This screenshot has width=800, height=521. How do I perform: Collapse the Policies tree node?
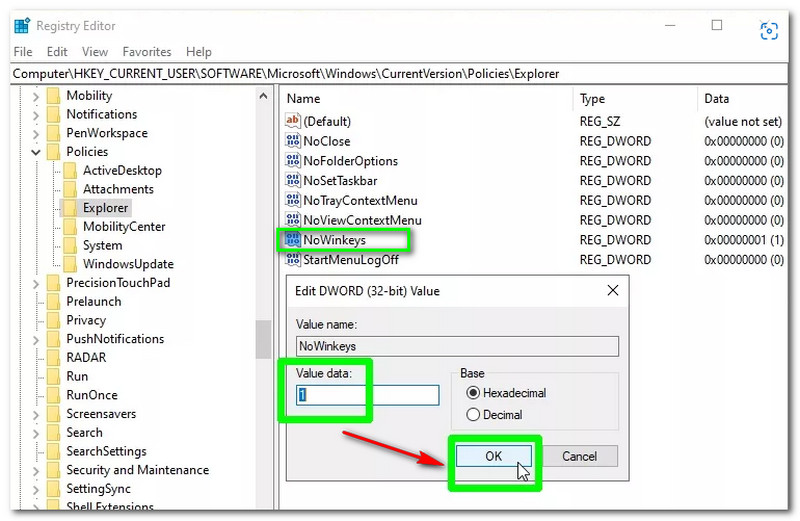[36, 152]
